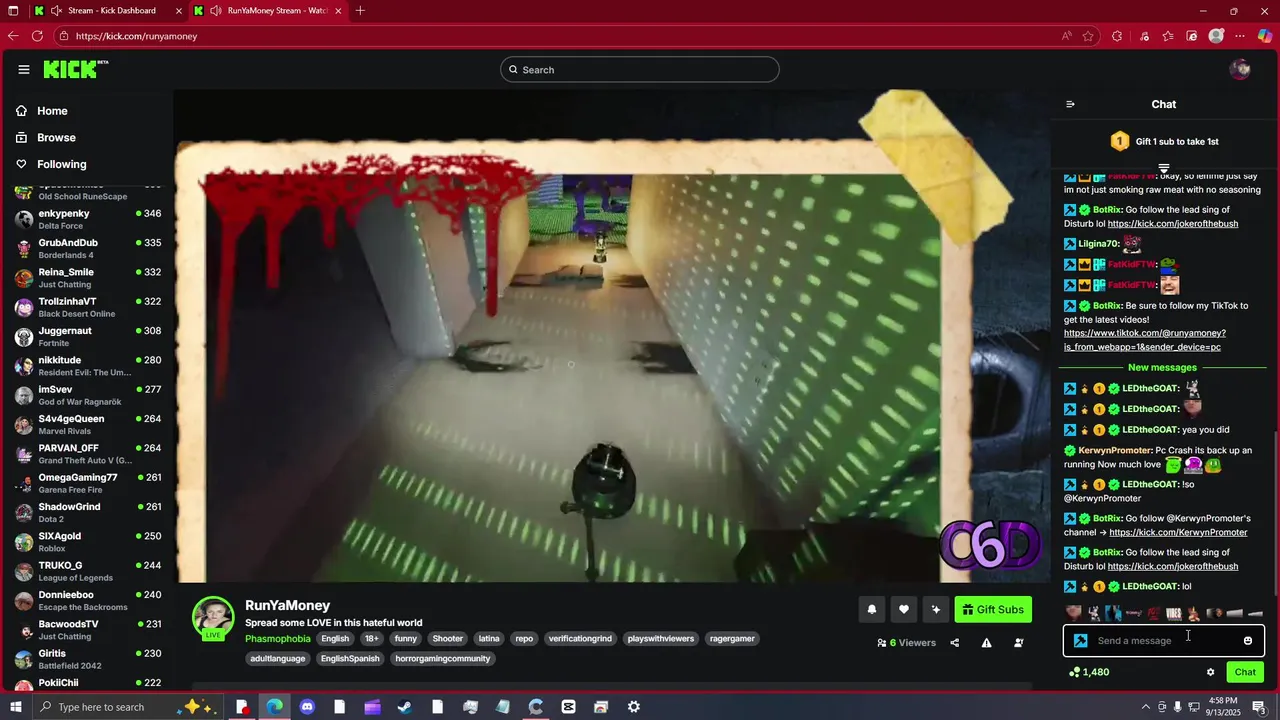Image resolution: width=1280 pixels, height=720 pixels.
Task: Open chat settings gear
Action: pyautogui.click(x=1210, y=672)
